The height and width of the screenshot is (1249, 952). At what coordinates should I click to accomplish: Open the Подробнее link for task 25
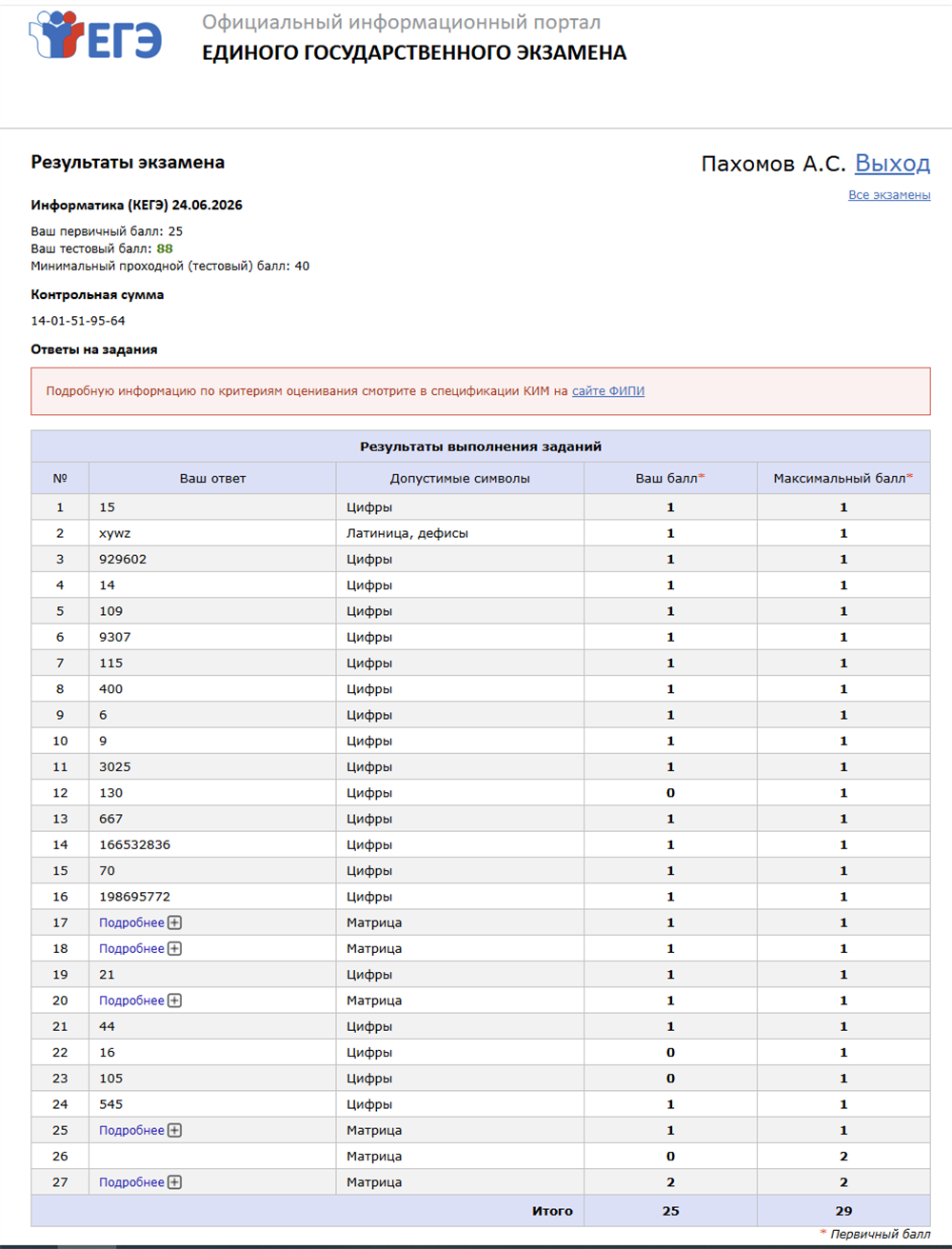click(131, 1130)
